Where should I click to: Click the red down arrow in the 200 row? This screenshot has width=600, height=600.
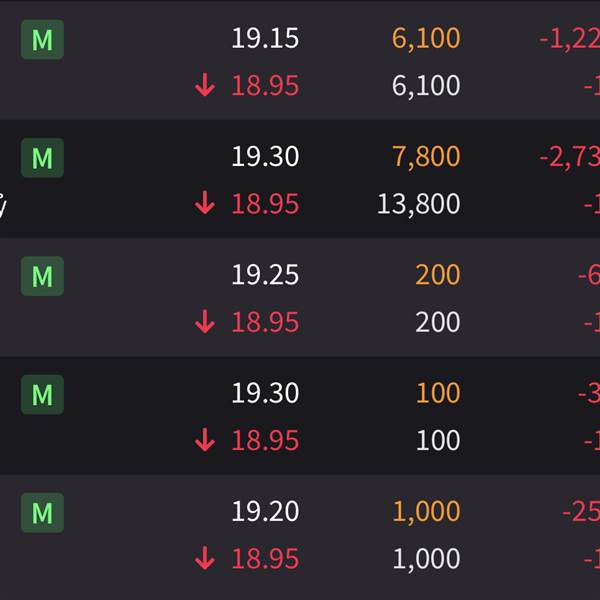coord(205,321)
